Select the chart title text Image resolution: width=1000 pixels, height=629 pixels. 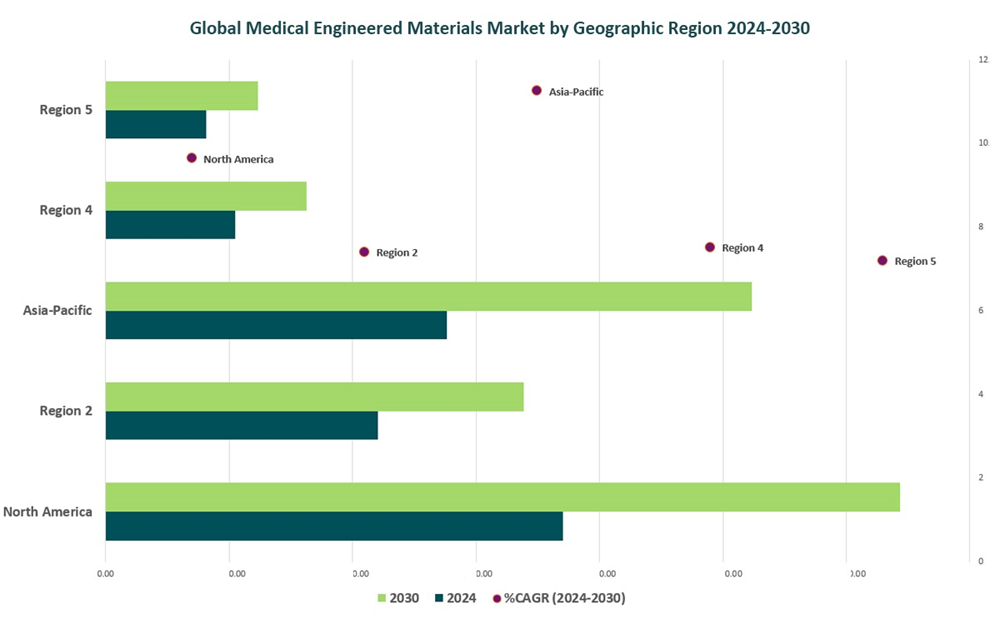(499, 28)
